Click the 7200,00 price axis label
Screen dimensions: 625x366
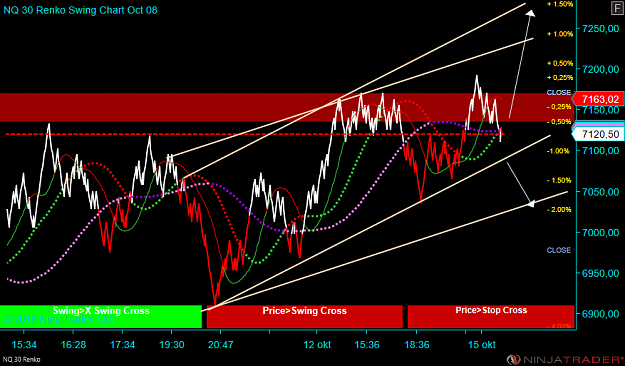coord(601,69)
